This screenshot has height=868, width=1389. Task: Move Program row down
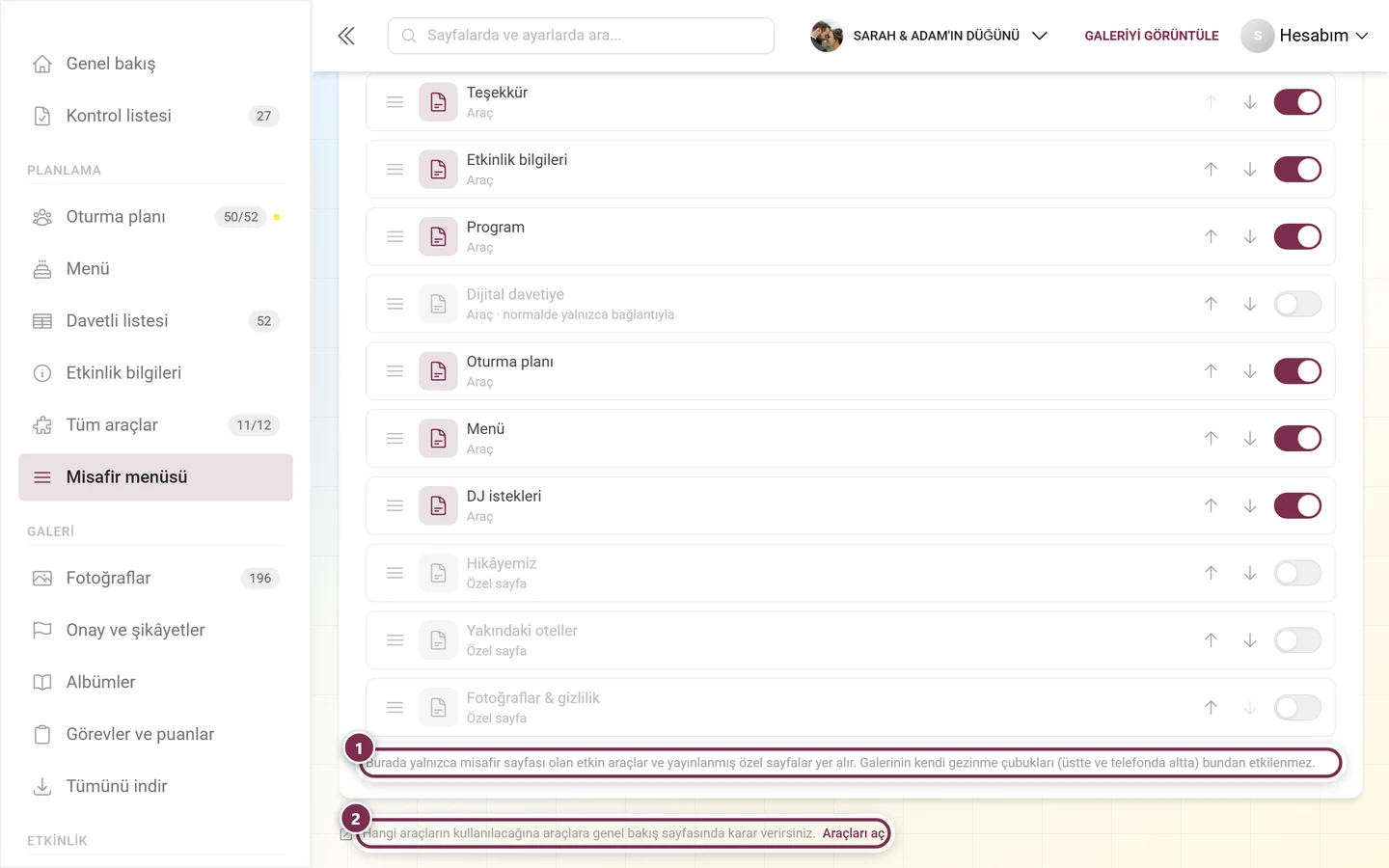(x=1249, y=237)
